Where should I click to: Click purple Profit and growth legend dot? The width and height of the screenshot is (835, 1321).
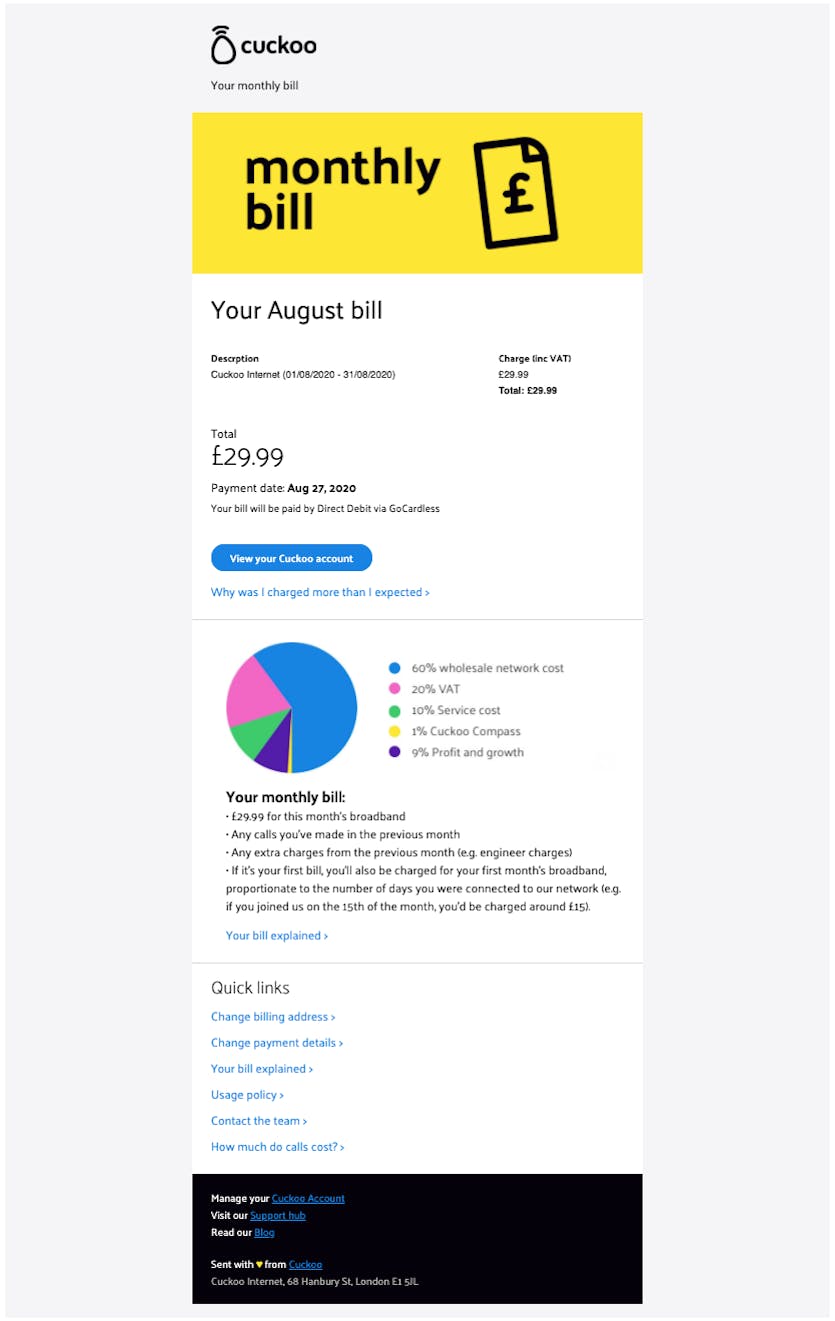[x=394, y=752]
